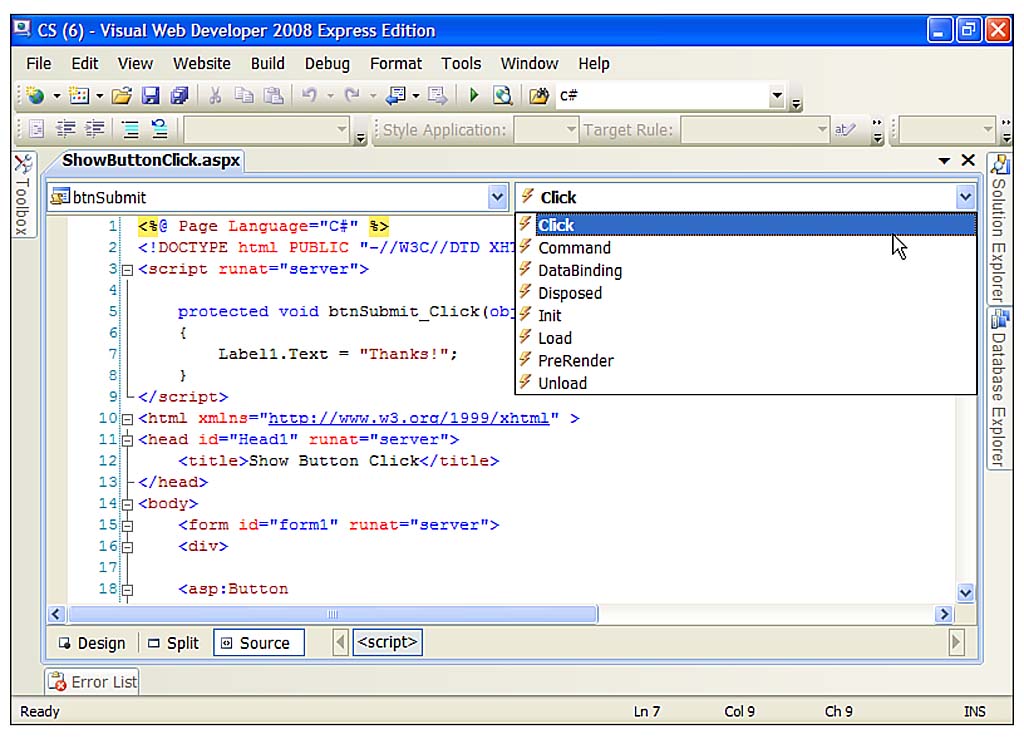
Task: Open the Build menu
Action: point(268,63)
